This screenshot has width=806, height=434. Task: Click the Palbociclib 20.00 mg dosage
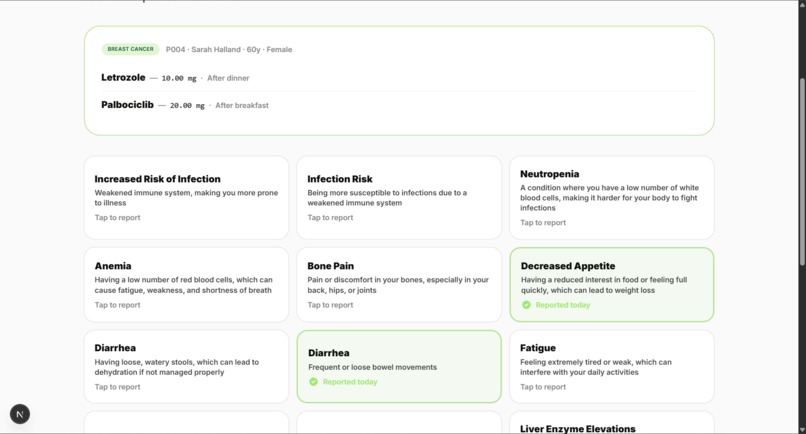187,105
